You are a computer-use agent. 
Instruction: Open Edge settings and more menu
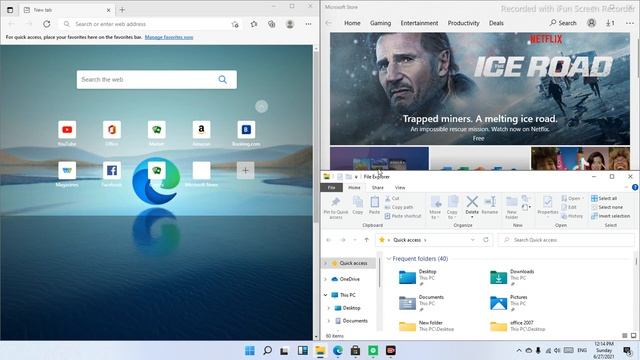pyautogui.click(x=309, y=24)
